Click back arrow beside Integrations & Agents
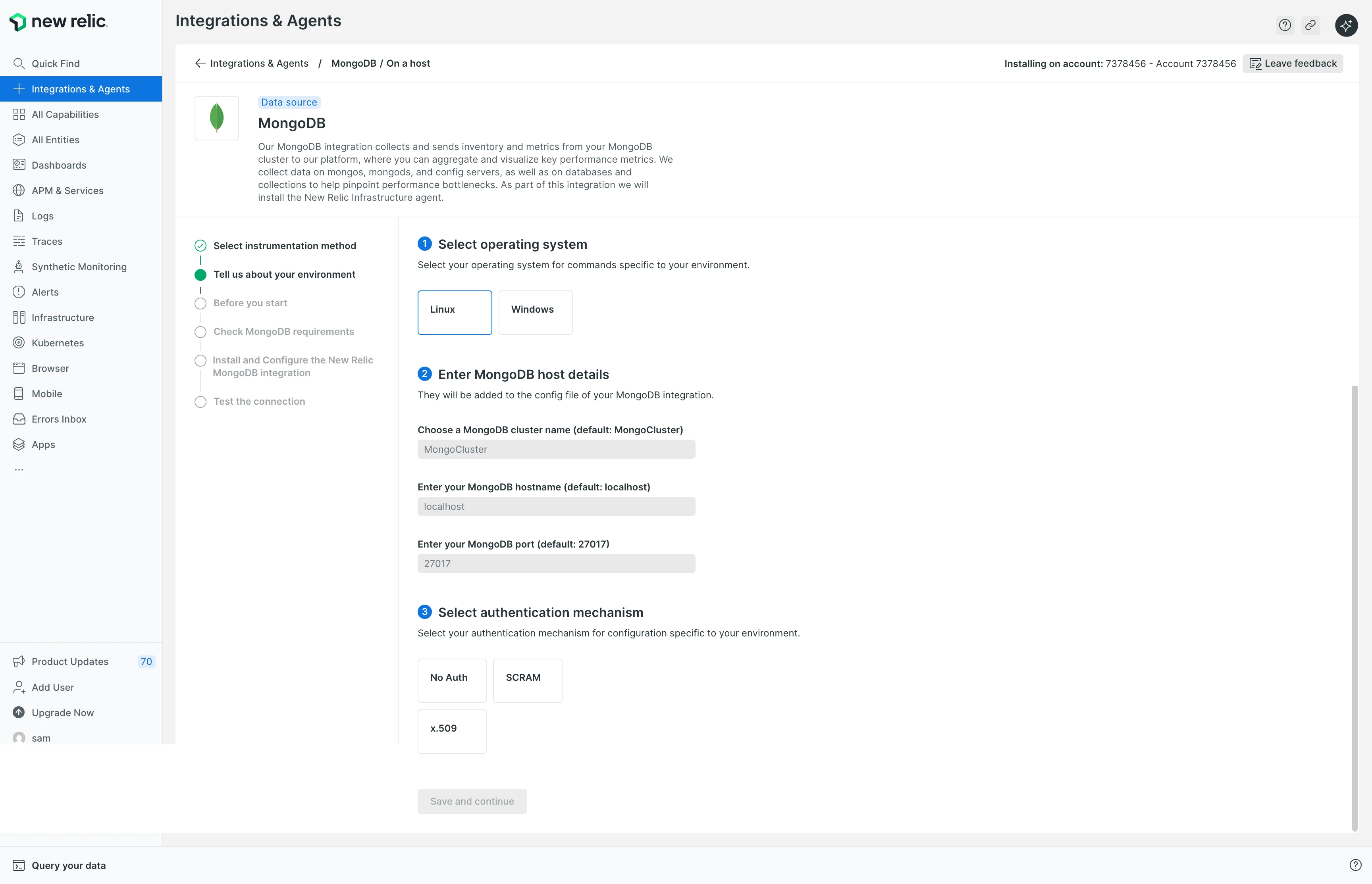Viewport: 1372px width, 884px height. click(200, 63)
